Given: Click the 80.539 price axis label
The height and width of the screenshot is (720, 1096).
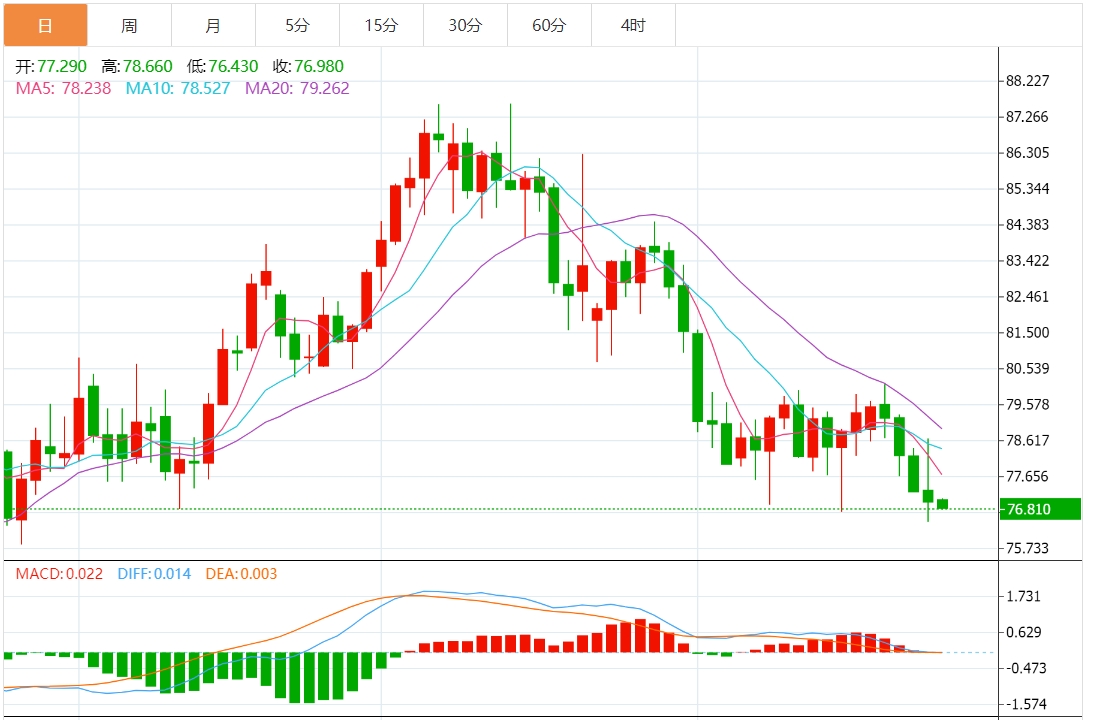Looking at the screenshot, I should click(1028, 368).
